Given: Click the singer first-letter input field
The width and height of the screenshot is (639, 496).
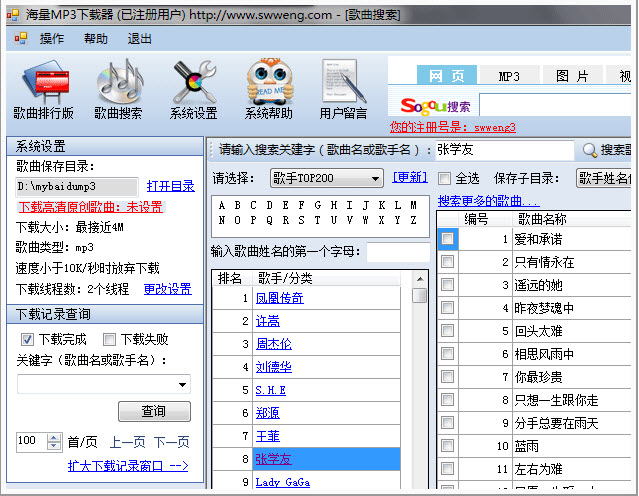Looking at the screenshot, I should tap(398, 252).
